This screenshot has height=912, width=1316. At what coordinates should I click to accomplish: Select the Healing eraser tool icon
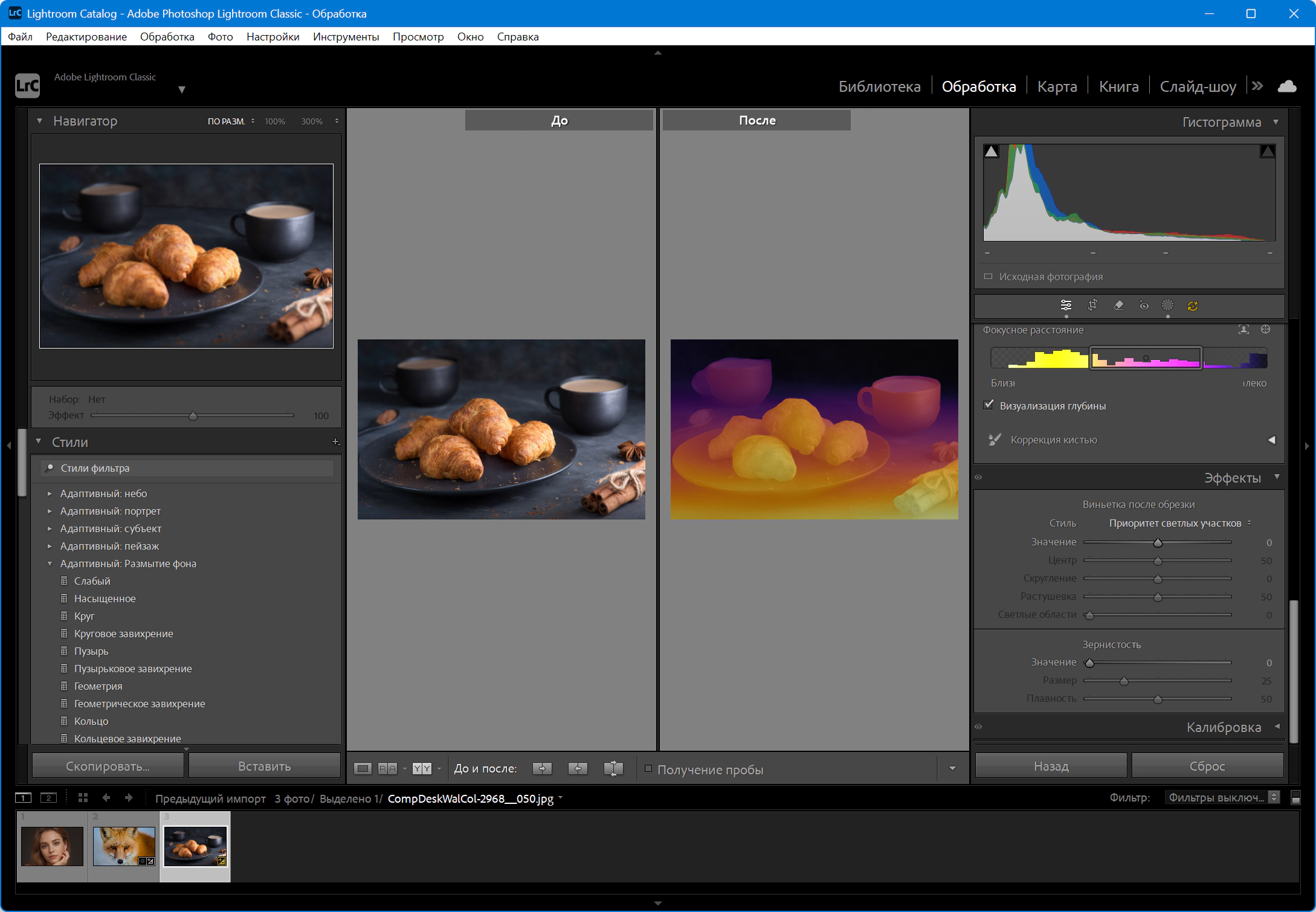point(1118,305)
